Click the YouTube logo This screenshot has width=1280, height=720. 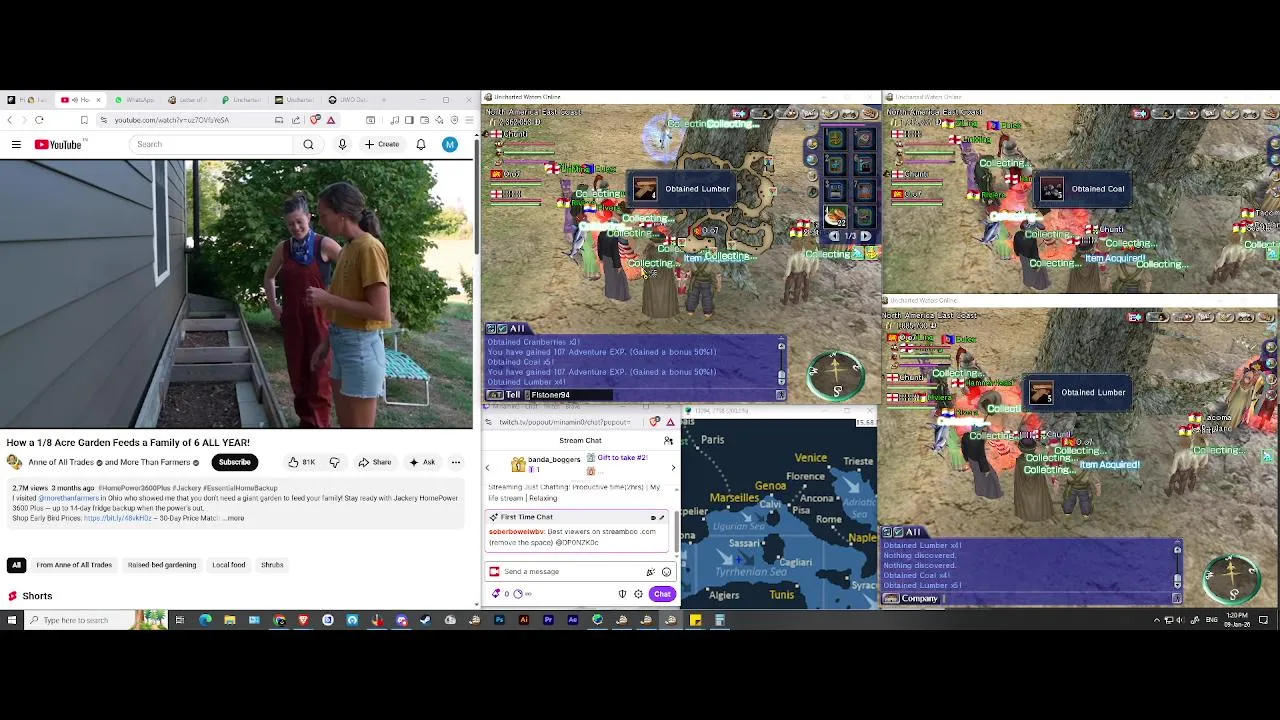pos(58,145)
